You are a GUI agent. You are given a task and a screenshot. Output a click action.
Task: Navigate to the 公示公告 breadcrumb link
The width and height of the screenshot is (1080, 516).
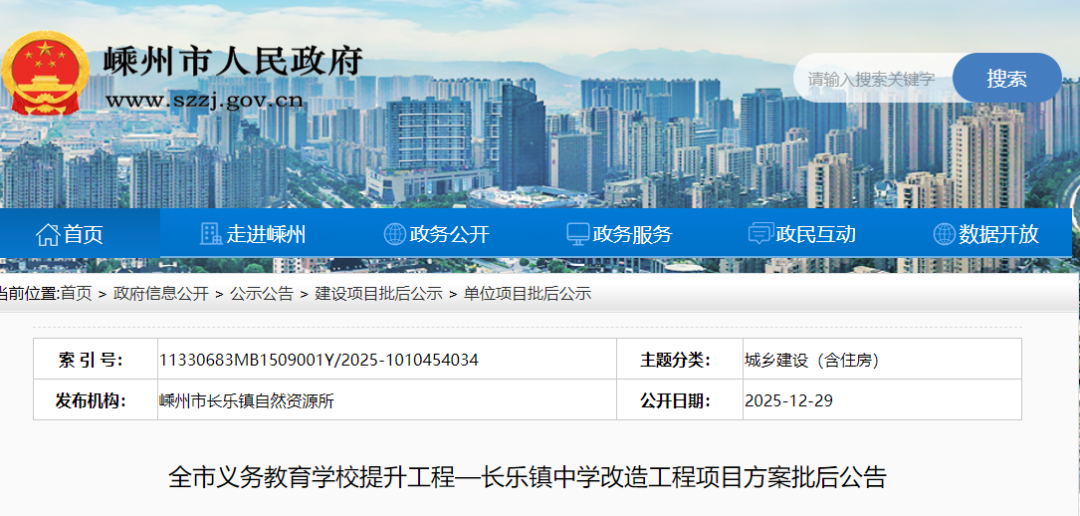(x=262, y=293)
